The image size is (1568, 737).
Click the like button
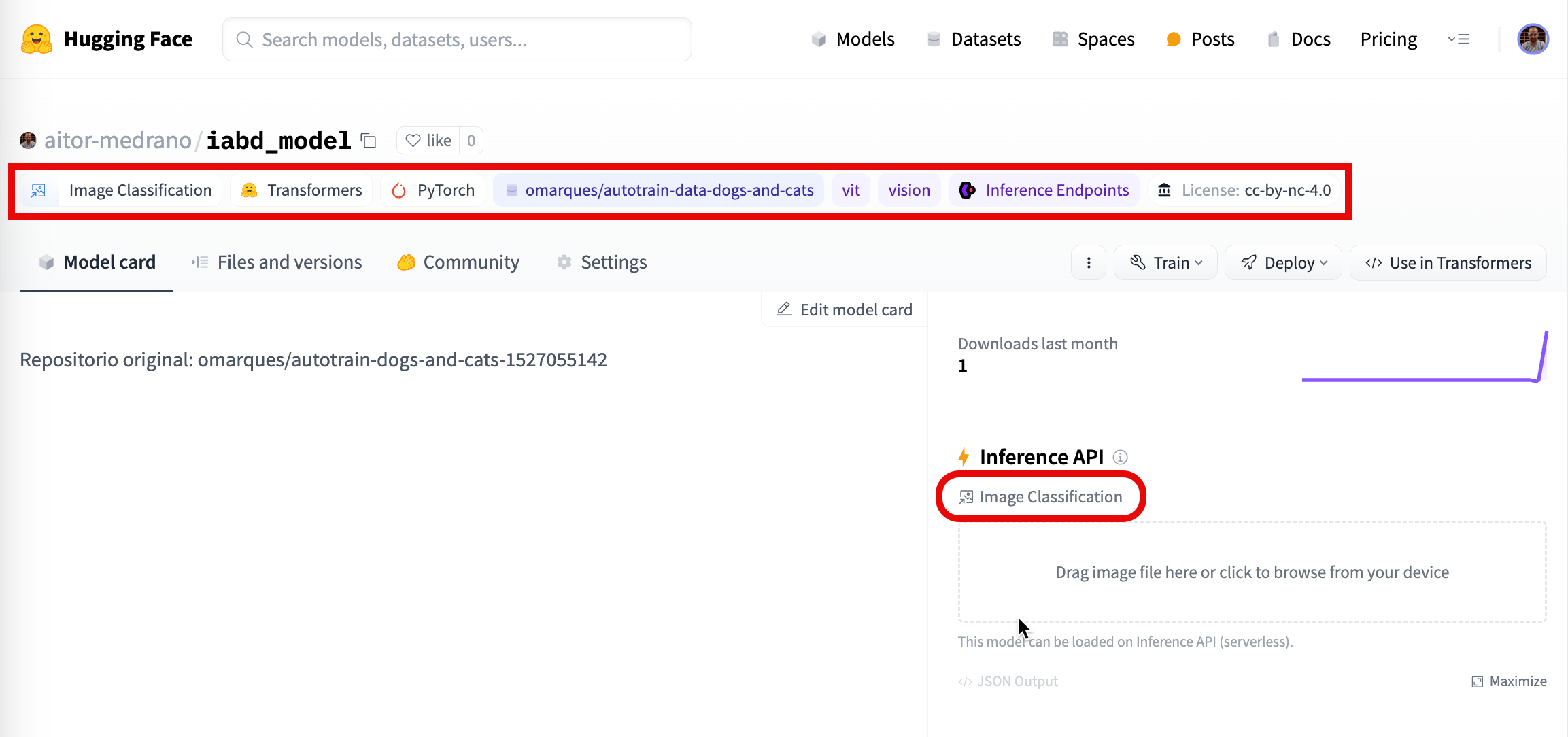[428, 141]
